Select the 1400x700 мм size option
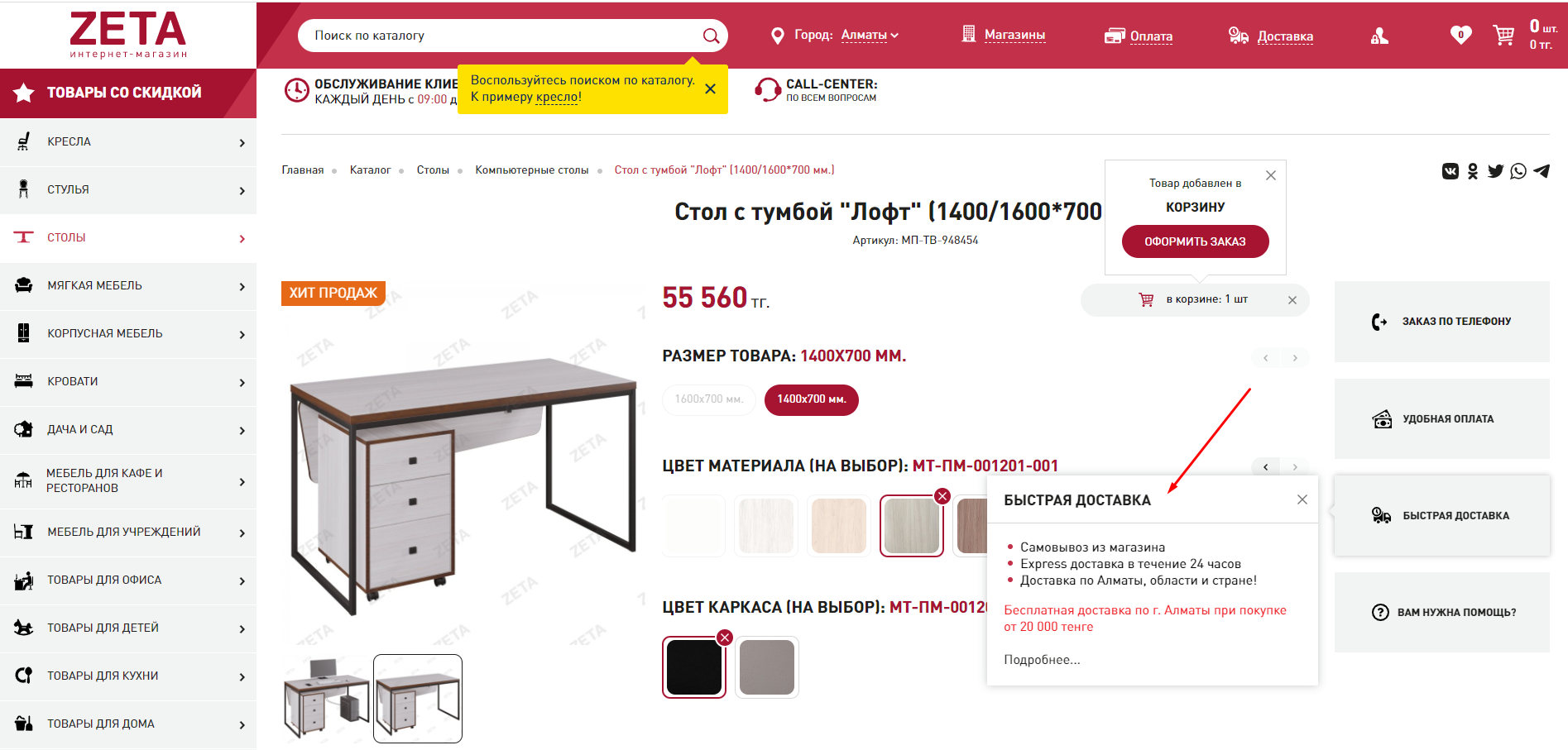 click(812, 399)
